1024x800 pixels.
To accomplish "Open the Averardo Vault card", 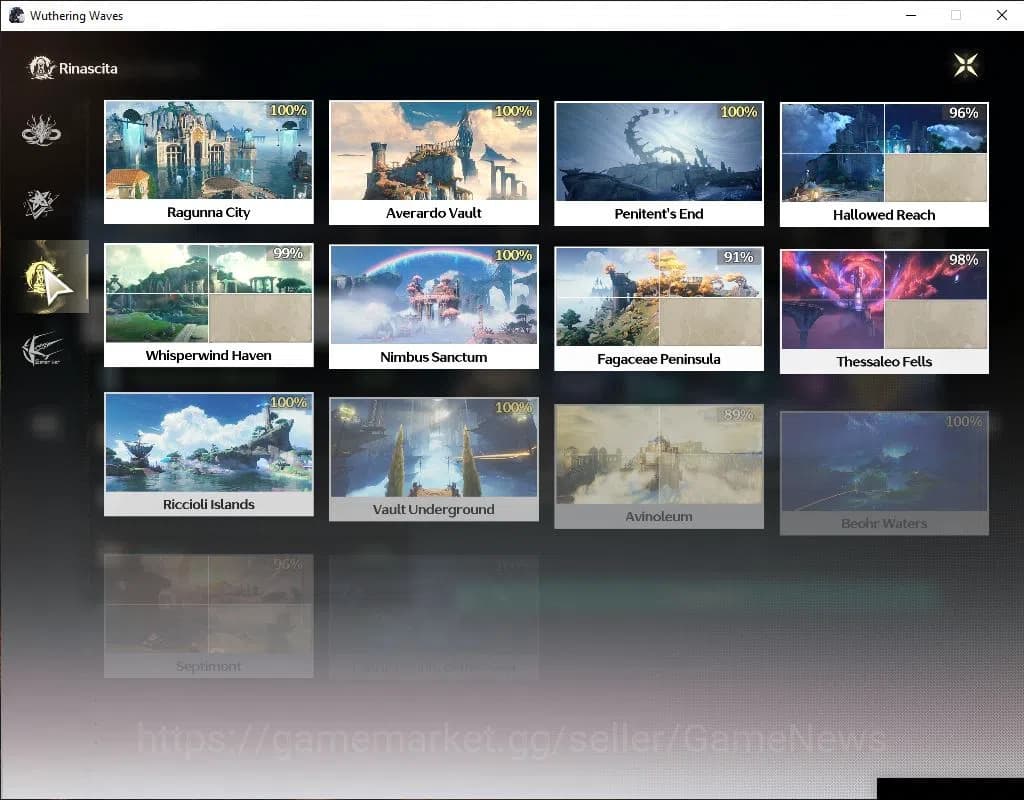I will [434, 163].
